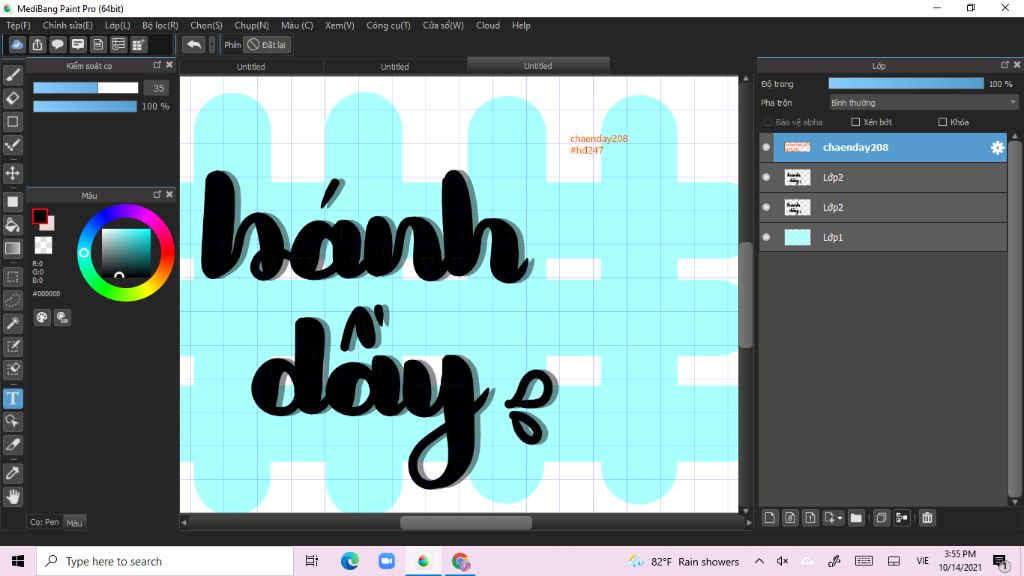Close the Màu color panel

[x=170, y=195]
